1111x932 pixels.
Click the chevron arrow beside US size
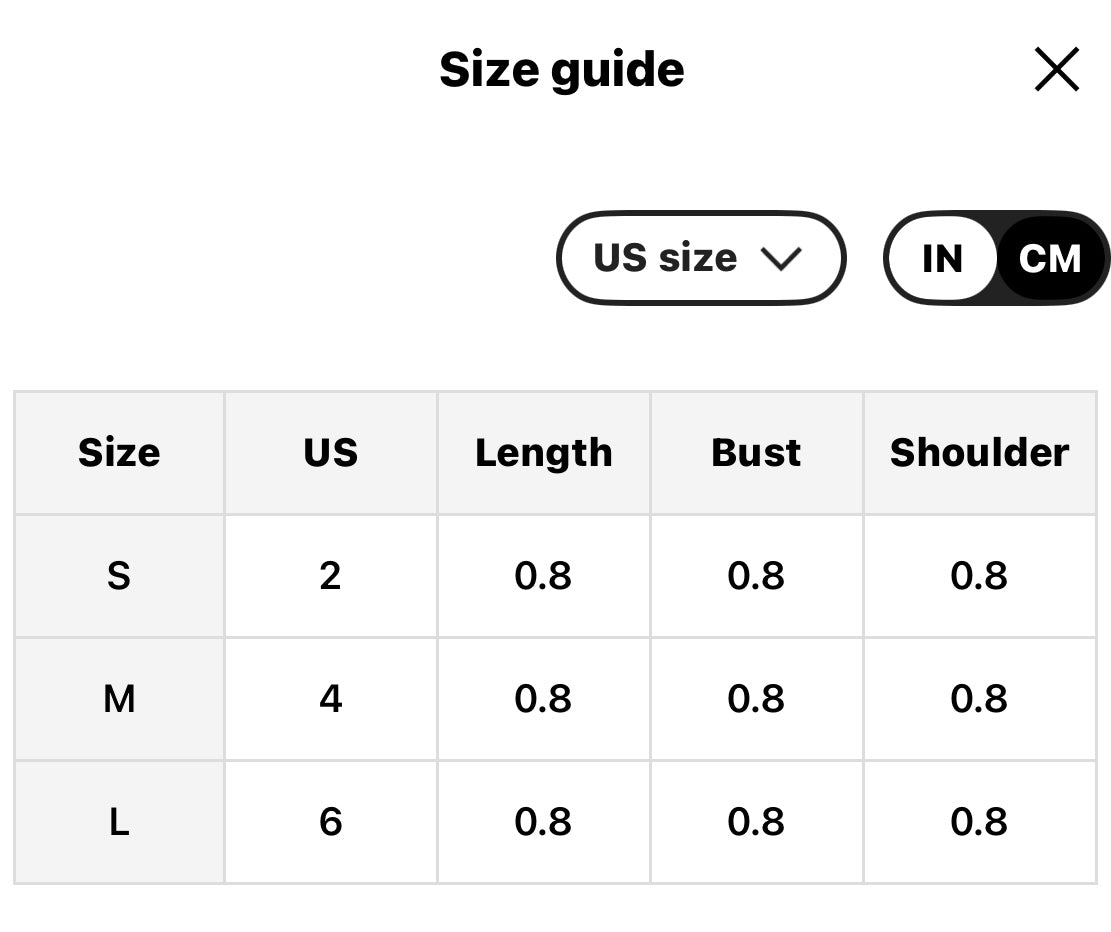pyautogui.click(x=781, y=259)
